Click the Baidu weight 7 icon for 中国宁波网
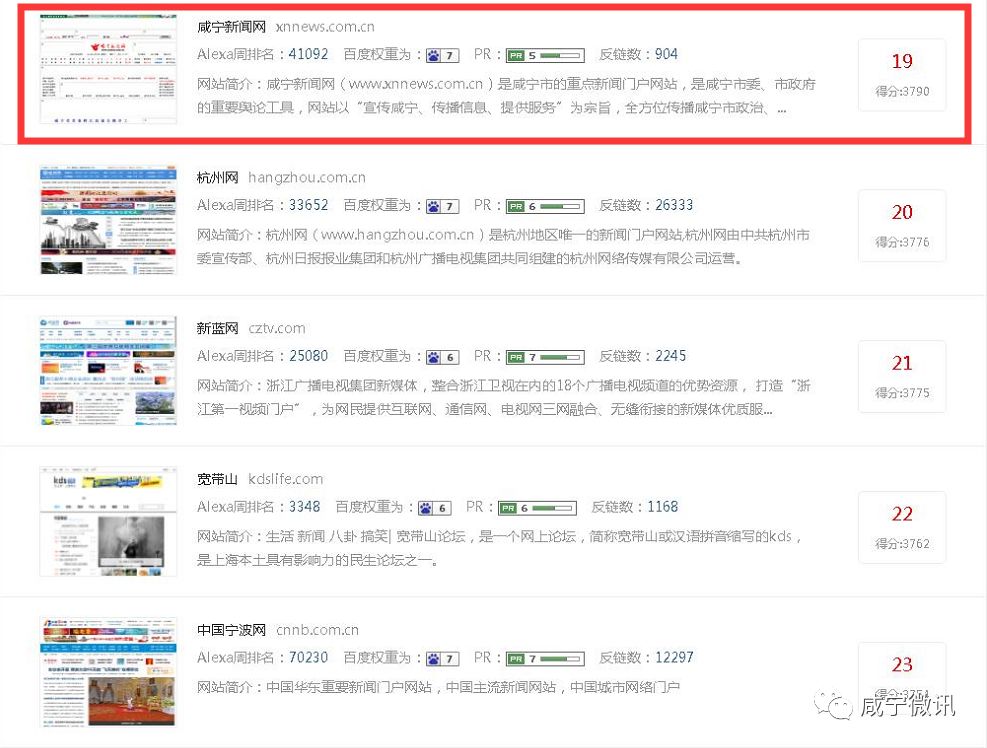 [x=440, y=658]
